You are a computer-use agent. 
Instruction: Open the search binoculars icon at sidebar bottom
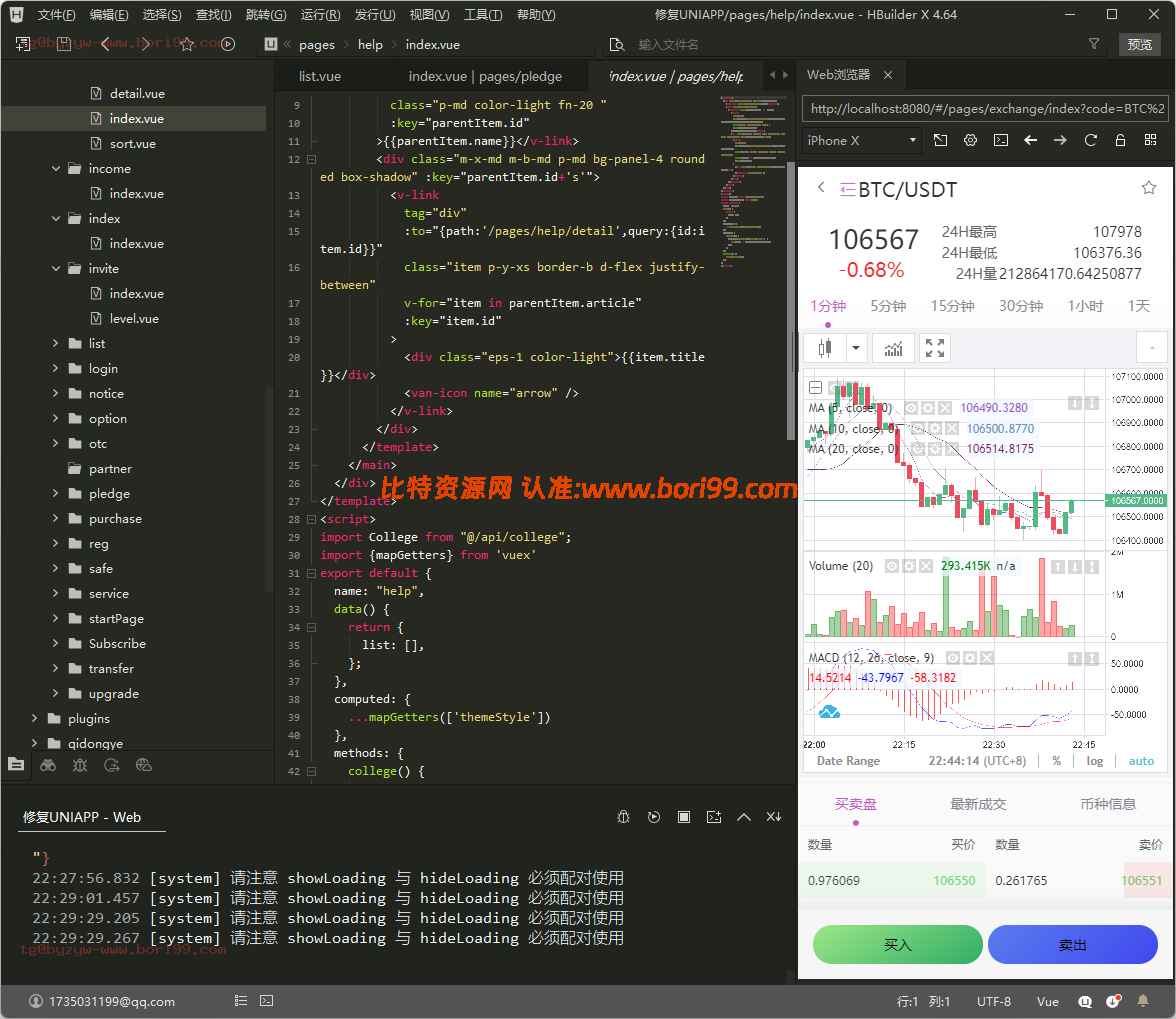48,765
